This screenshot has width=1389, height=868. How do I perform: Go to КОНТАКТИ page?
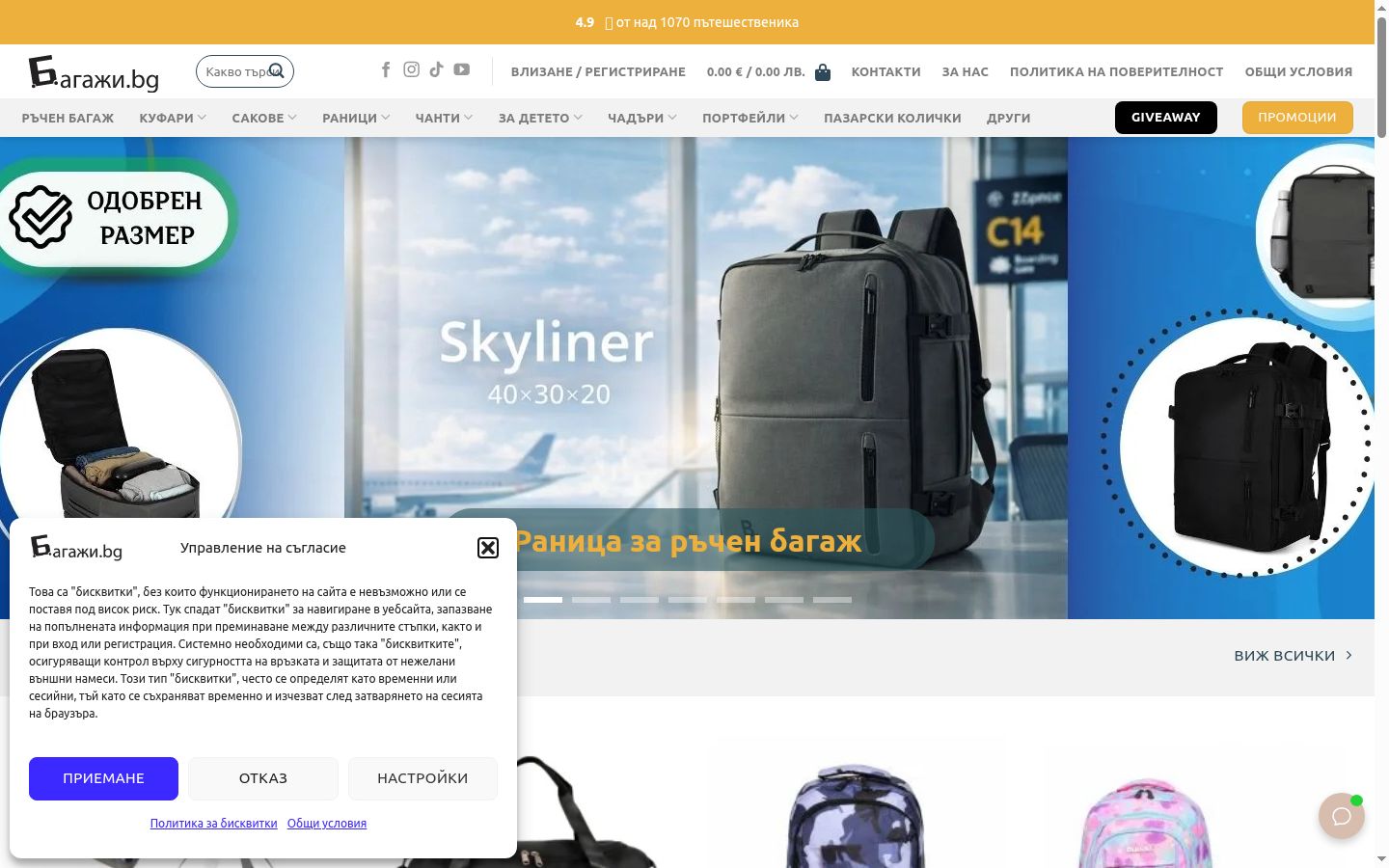pos(885,71)
